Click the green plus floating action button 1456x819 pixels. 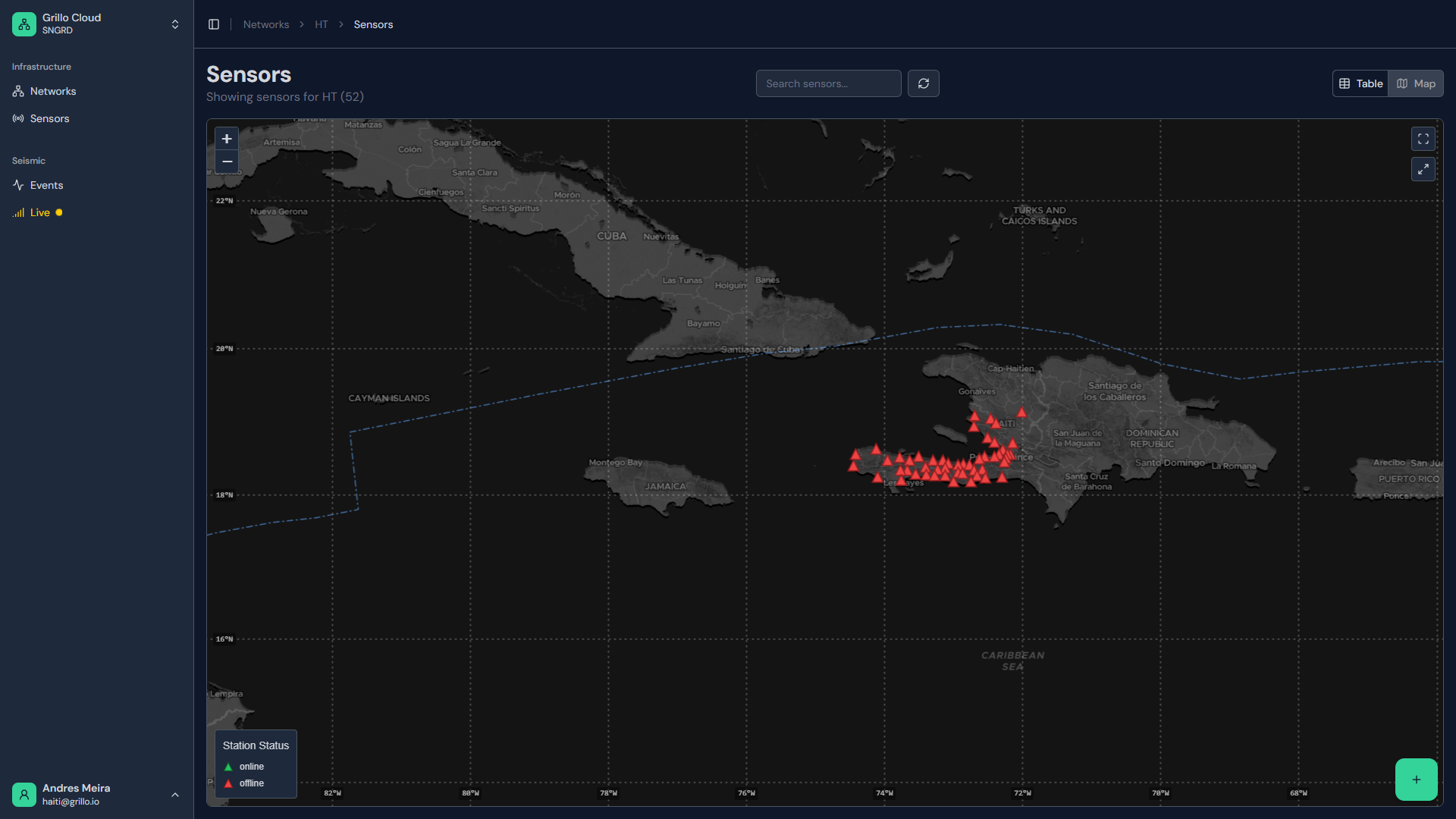click(x=1416, y=780)
